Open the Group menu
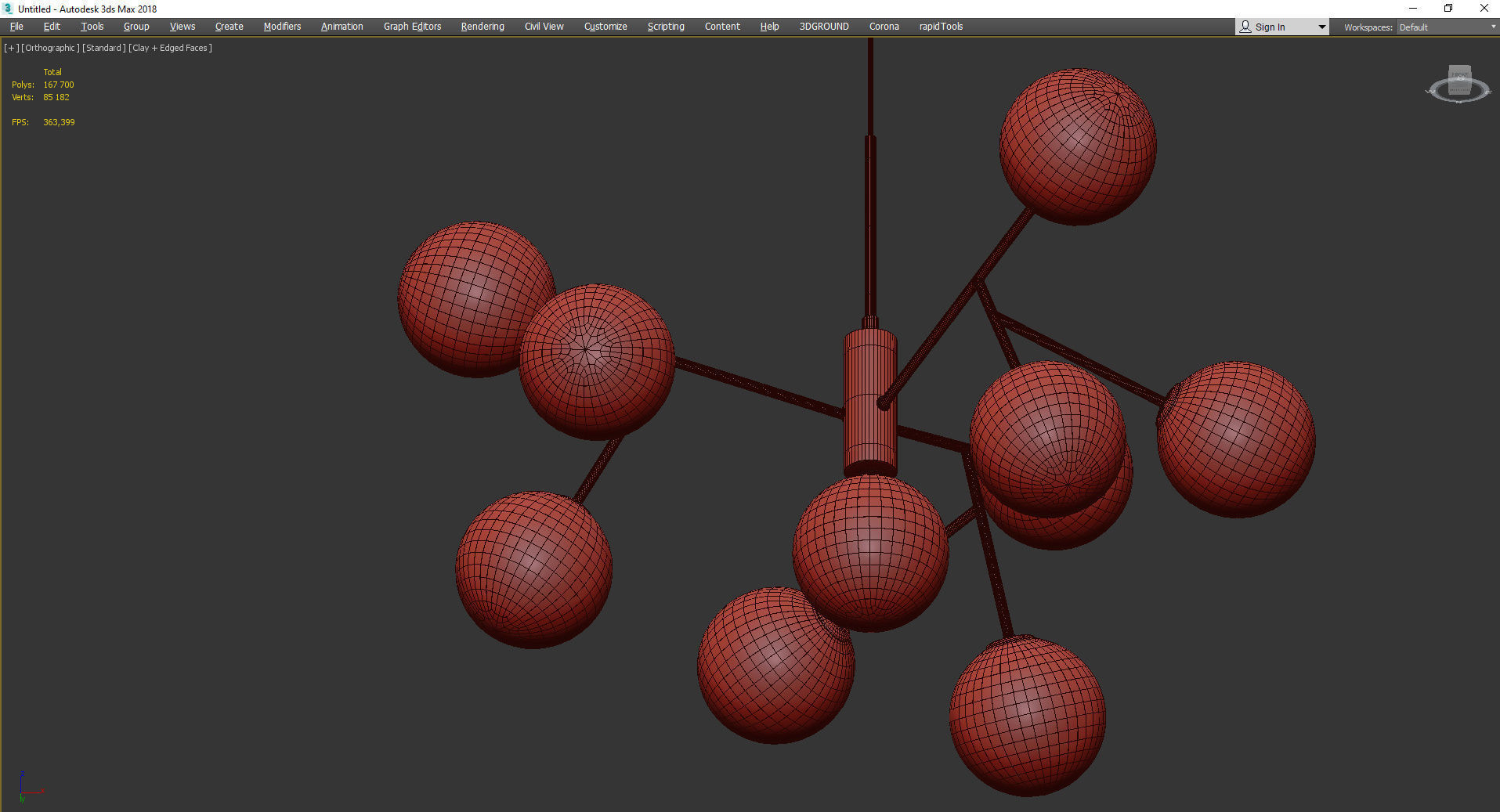The height and width of the screenshot is (812, 1500). (136, 27)
